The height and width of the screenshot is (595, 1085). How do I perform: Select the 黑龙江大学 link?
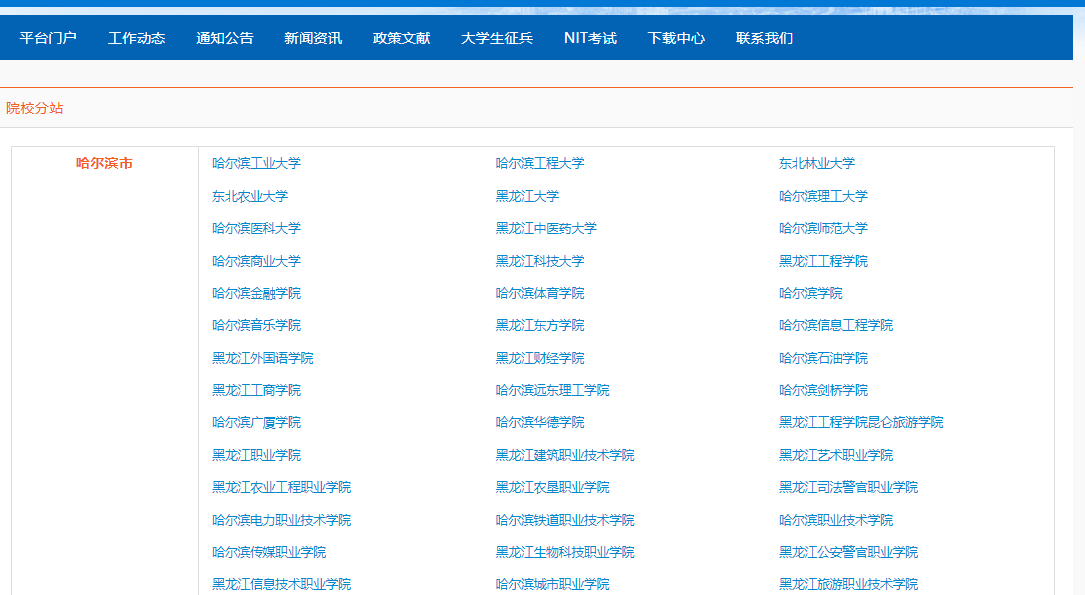pos(527,196)
